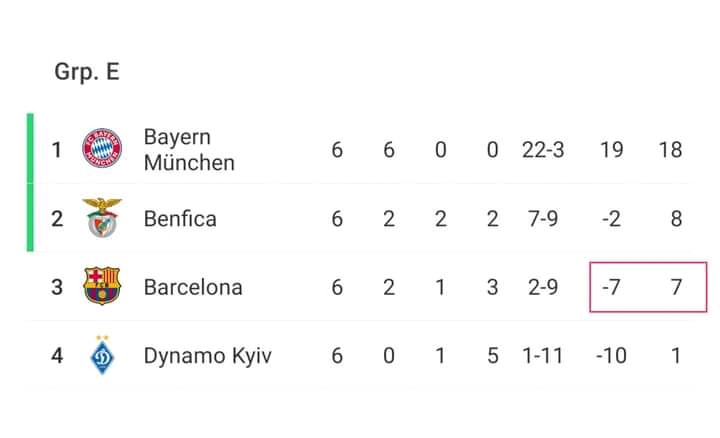This screenshot has height=438, width=720.
Task: Click Bayern's 18 points value
Action: tap(670, 150)
